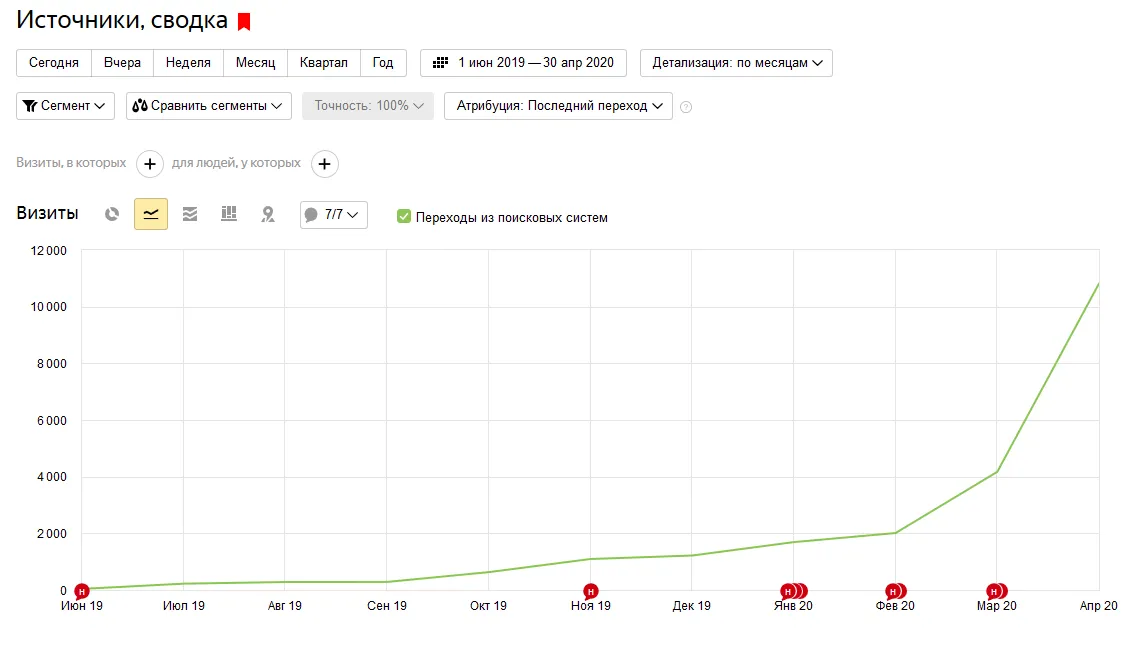Viewport: 1126px width, 656px height.
Task: Expand Атрибуция: Последний переход dropdown
Action: (559, 106)
